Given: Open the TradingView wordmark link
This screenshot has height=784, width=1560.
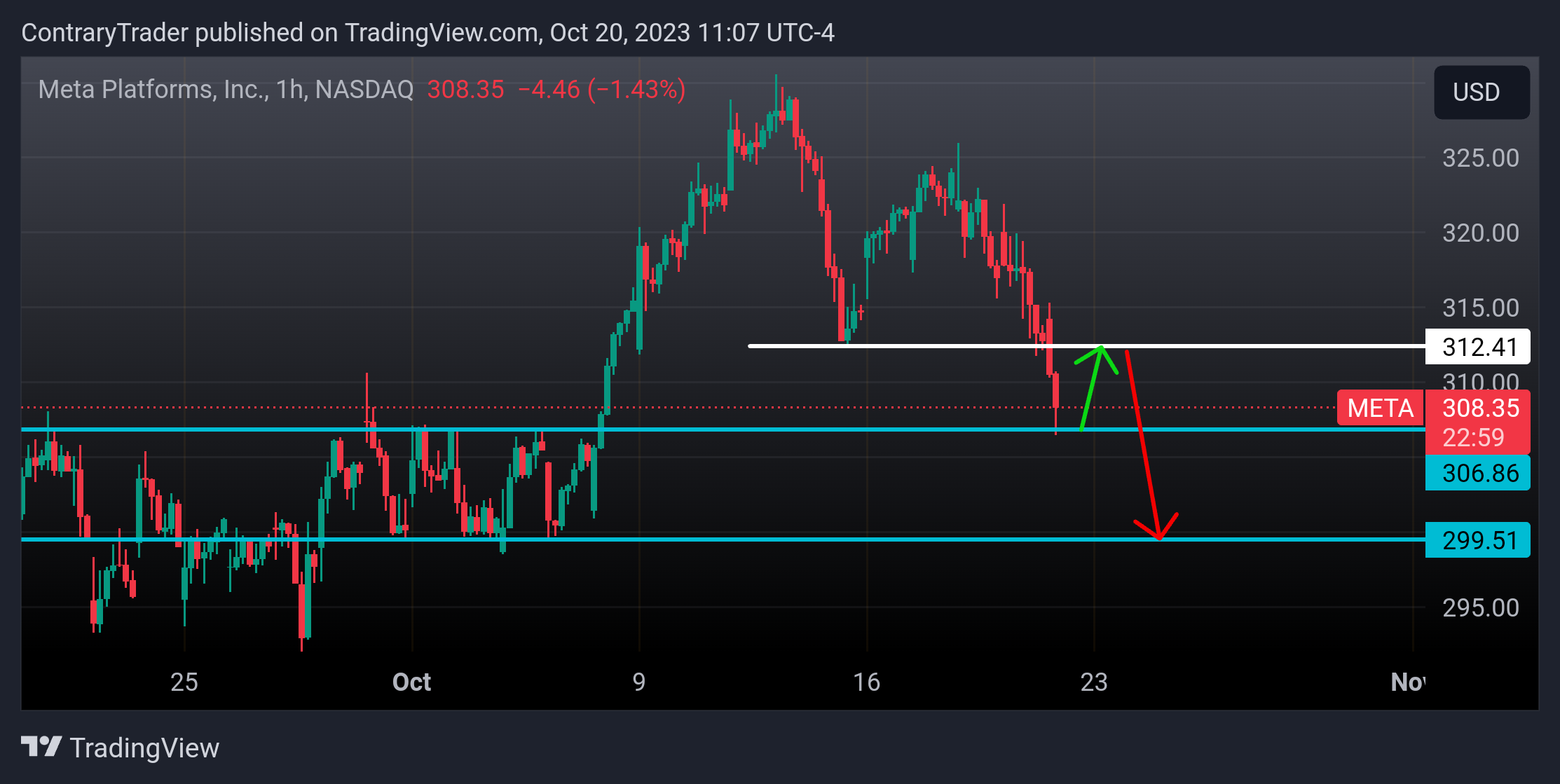Looking at the screenshot, I should pos(144,748).
